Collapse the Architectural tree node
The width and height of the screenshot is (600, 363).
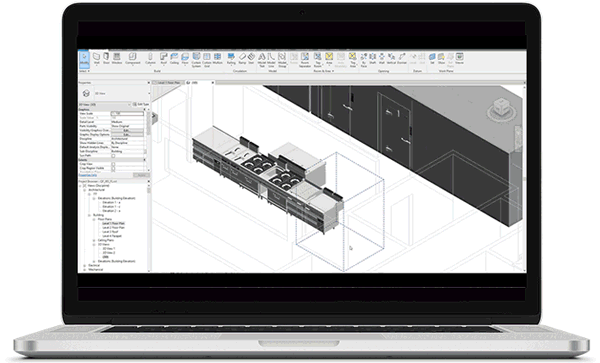[x=85, y=190]
